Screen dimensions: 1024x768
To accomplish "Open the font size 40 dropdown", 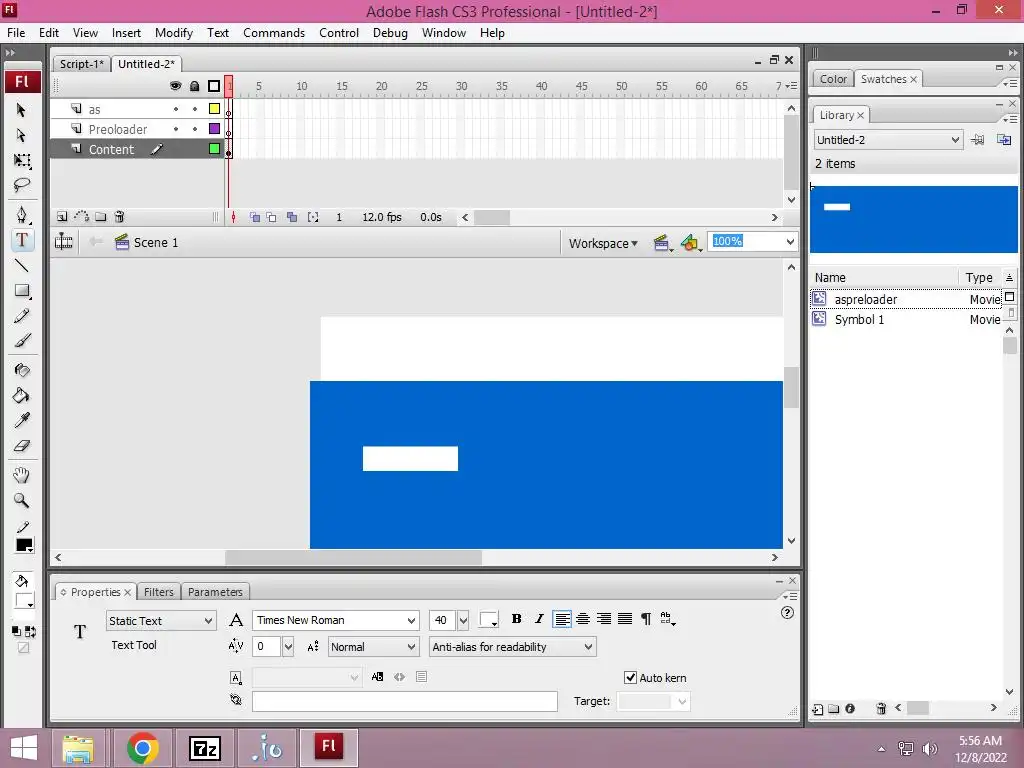I will [x=463, y=620].
